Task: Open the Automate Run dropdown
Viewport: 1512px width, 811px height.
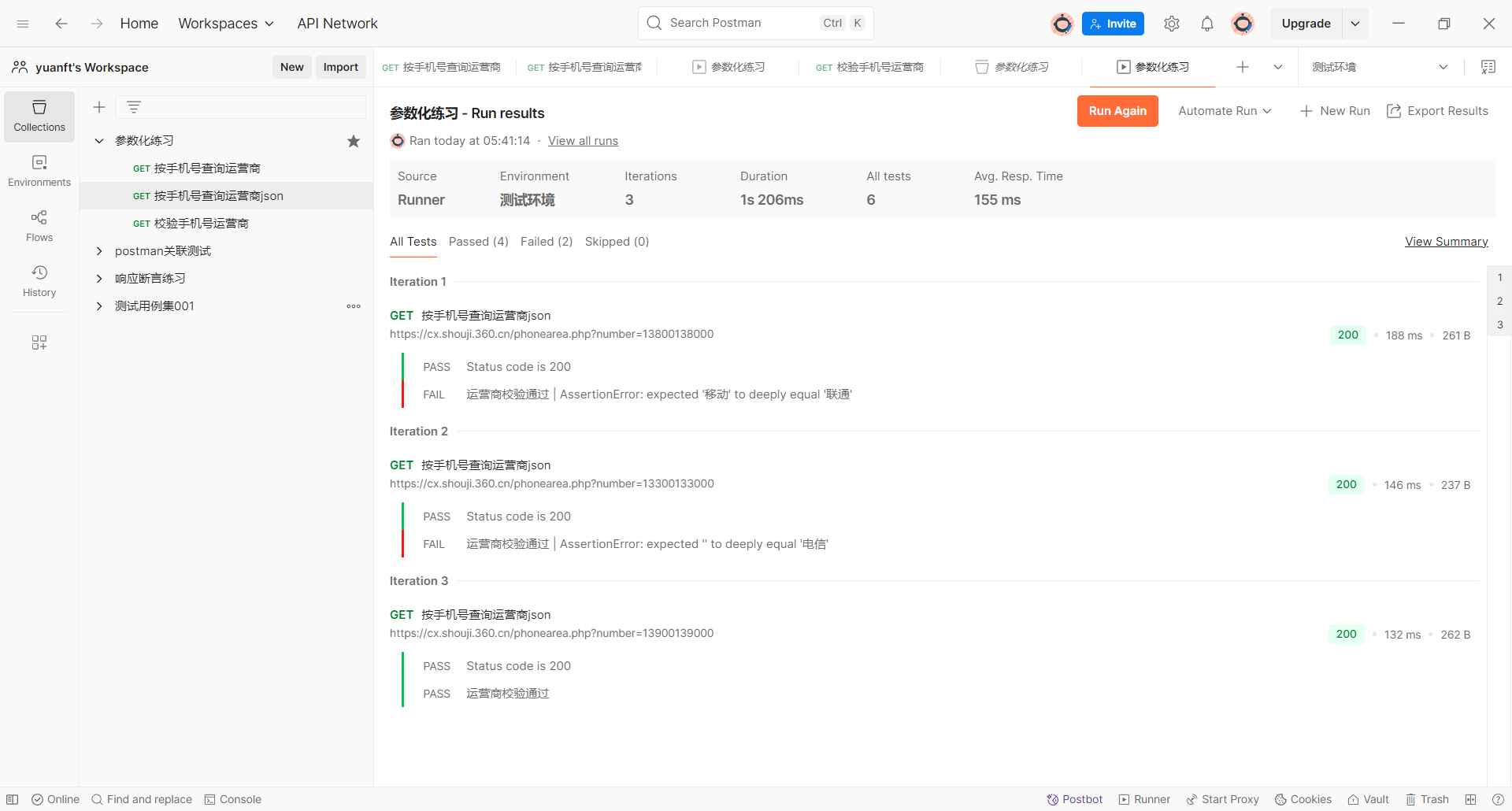Action: 1225,111
